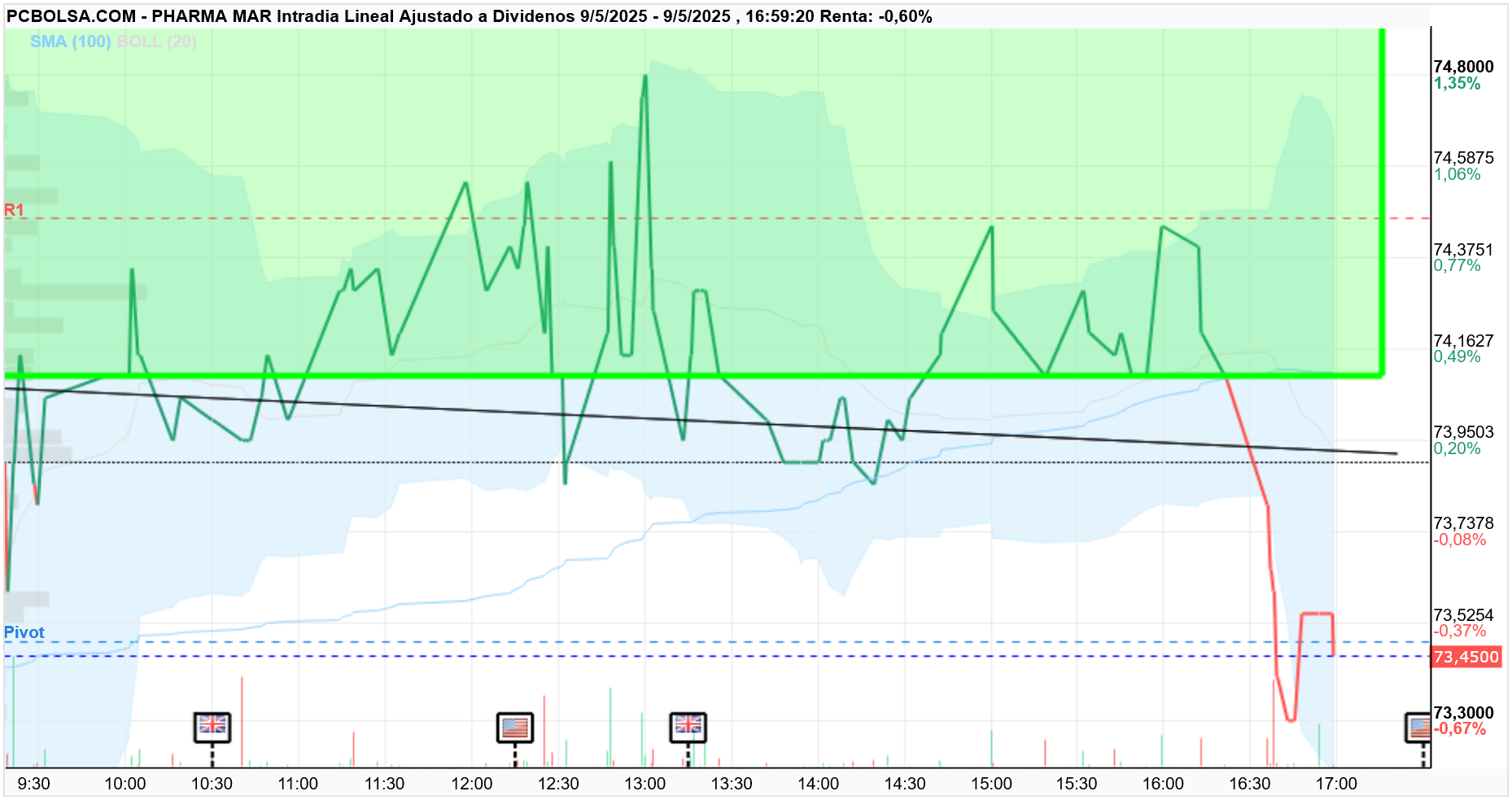Click the 11:00 time axis label
Viewport: 1512px width, 800px height.
pos(298,784)
